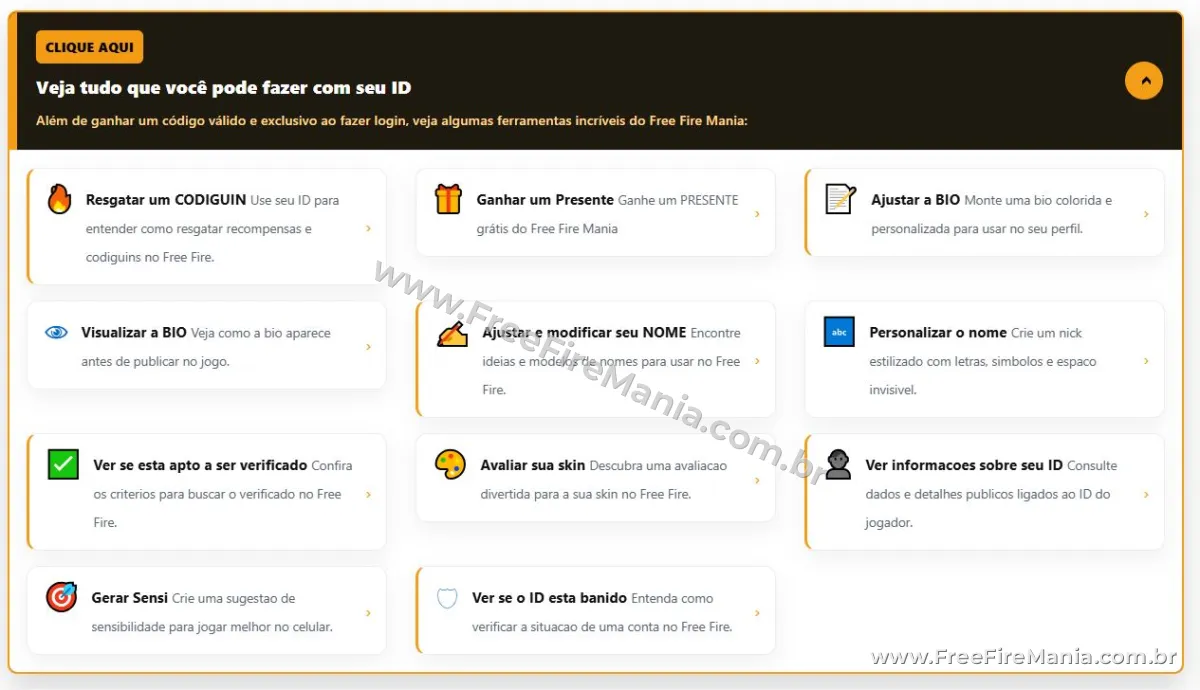Click the blue abc icon for Personalizar o nome
This screenshot has height=690, width=1200.
pos(839,332)
